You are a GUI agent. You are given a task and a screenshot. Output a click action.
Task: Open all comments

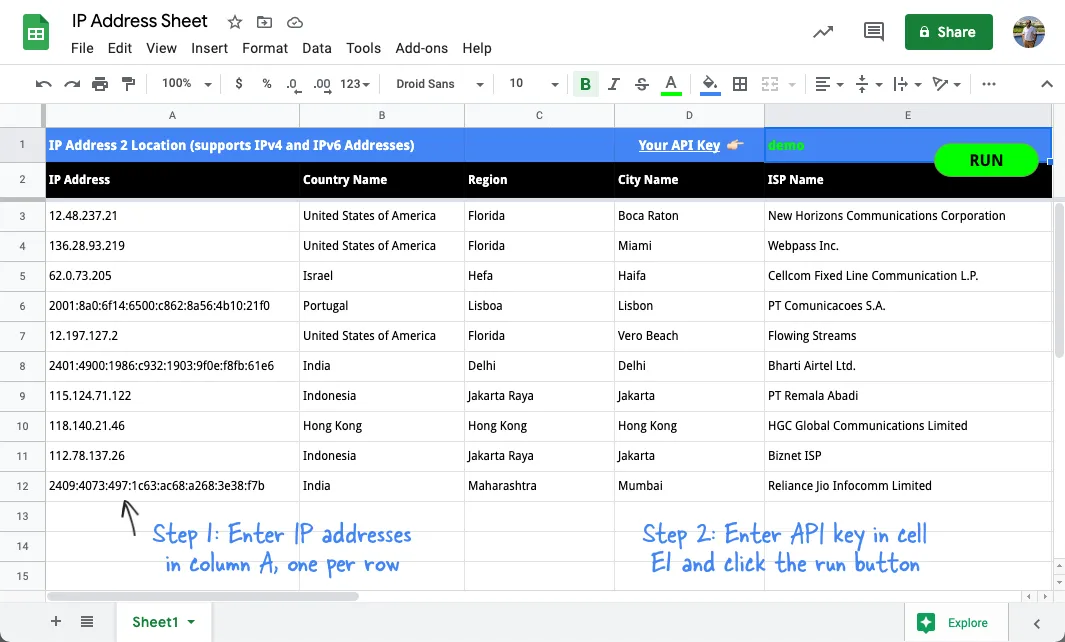pos(872,31)
